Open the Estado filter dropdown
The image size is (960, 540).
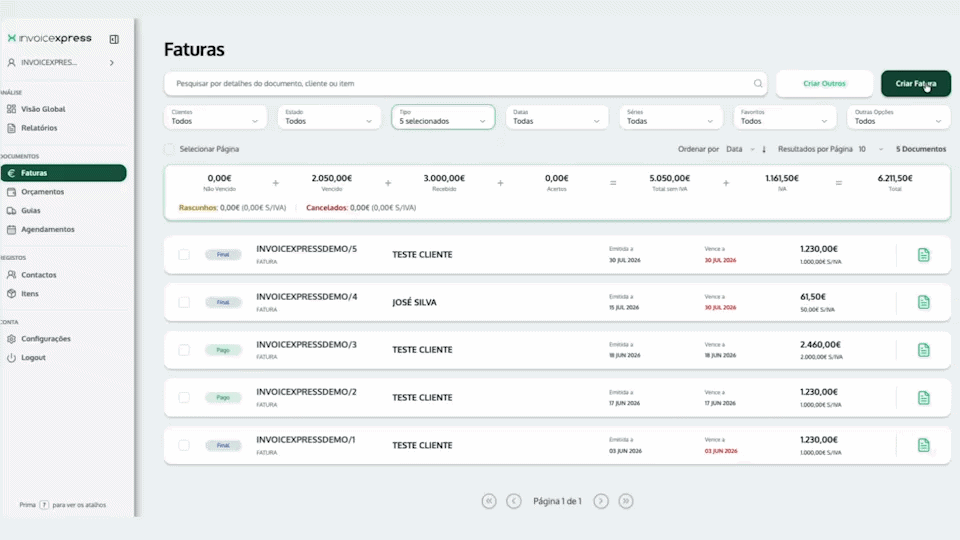coord(329,117)
